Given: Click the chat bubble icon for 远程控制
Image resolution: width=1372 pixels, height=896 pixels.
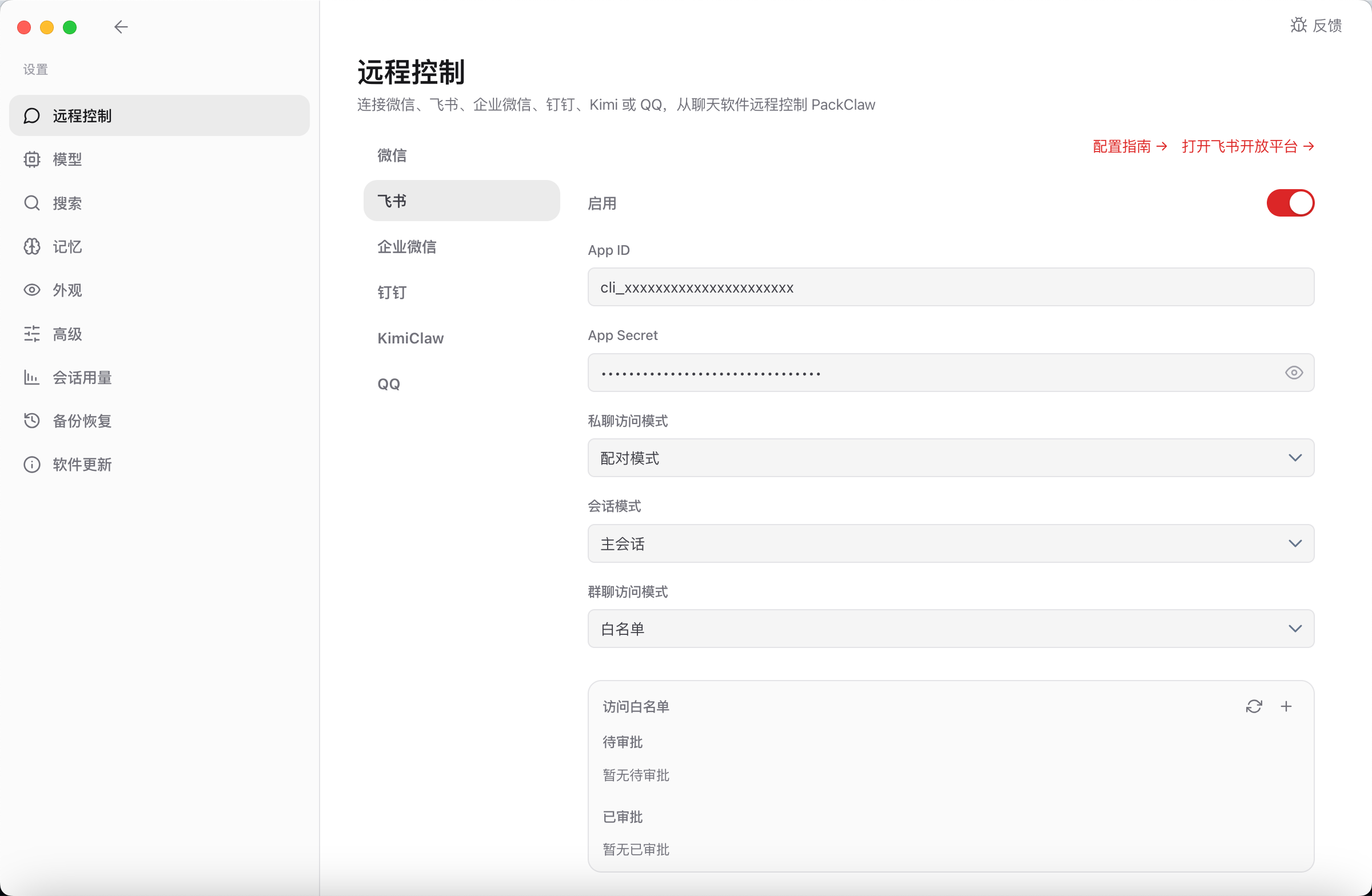Looking at the screenshot, I should click(31, 115).
